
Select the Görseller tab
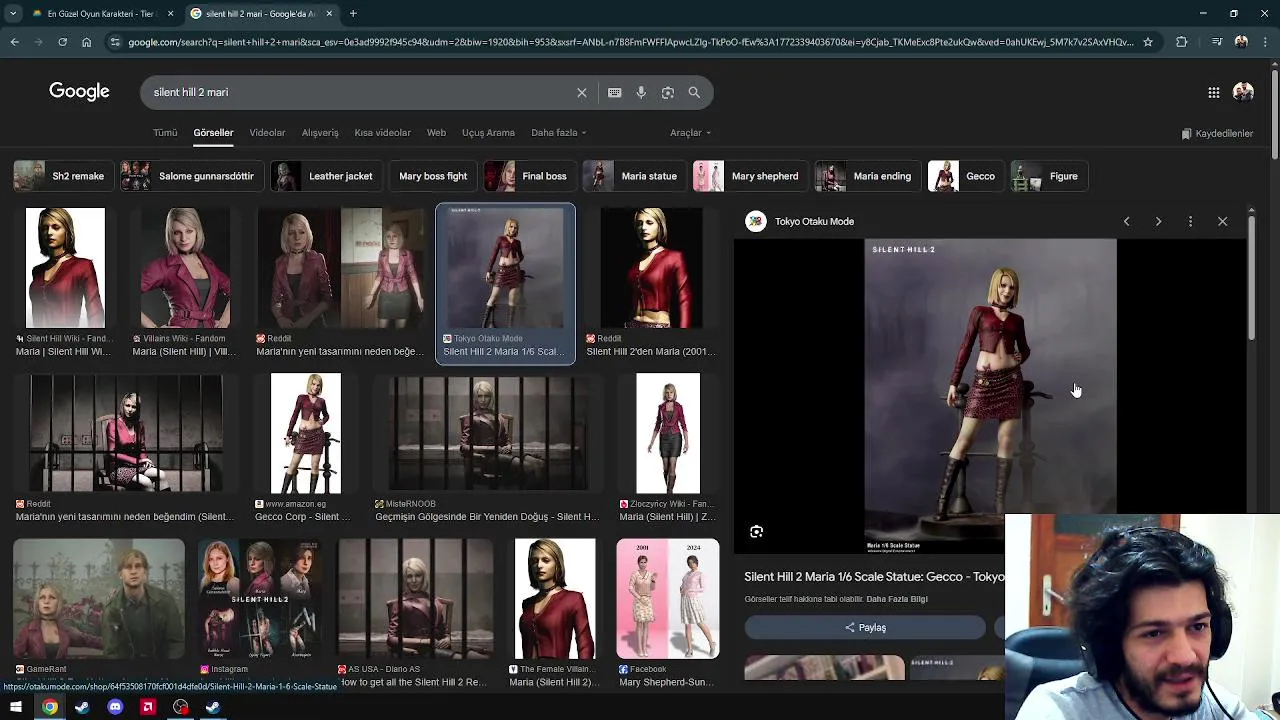click(x=213, y=133)
